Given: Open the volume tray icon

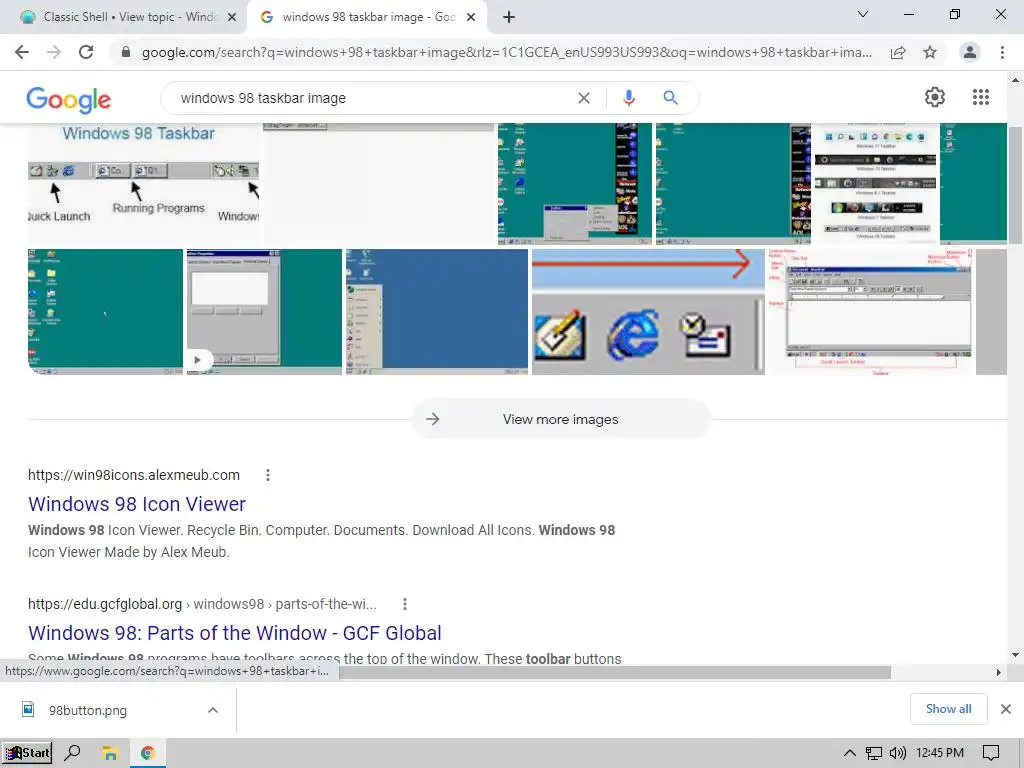Looking at the screenshot, I should click(x=898, y=753).
